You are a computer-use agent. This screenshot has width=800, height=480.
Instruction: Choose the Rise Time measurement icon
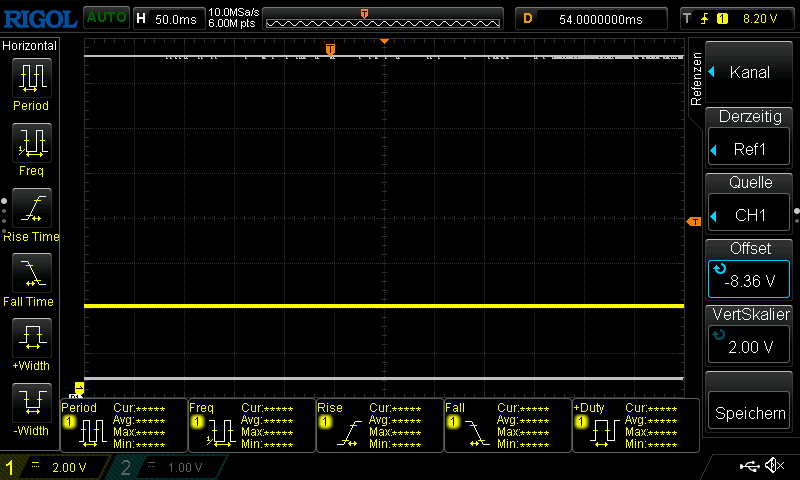click(31, 208)
